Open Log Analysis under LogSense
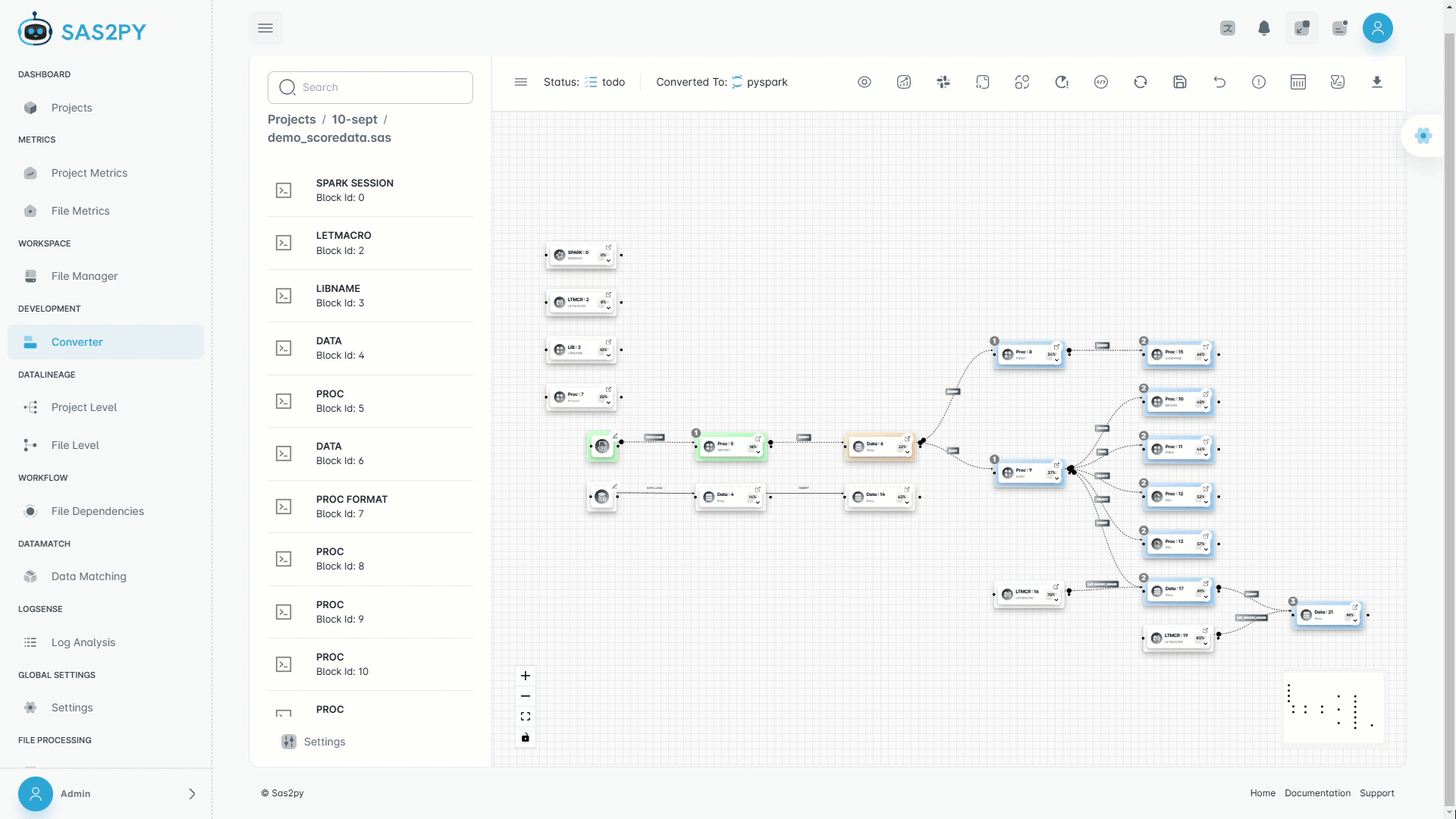Screen dimensions: 1456x819 tap(83, 642)
